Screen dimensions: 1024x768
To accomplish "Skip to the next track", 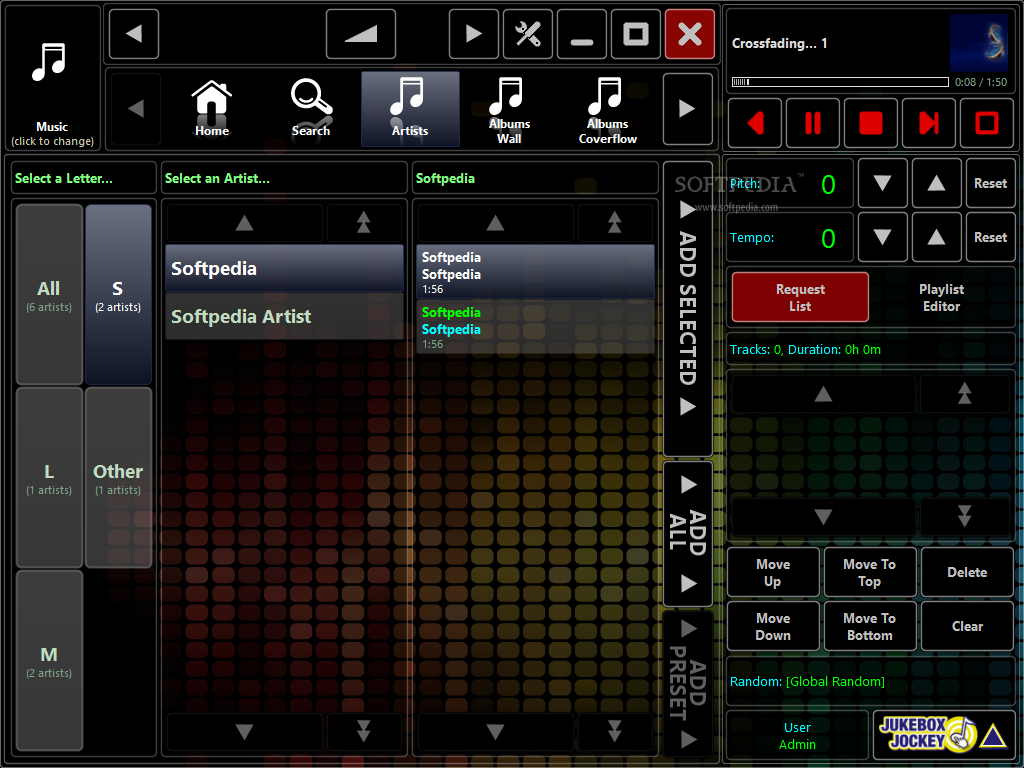I will click(929, 123).
